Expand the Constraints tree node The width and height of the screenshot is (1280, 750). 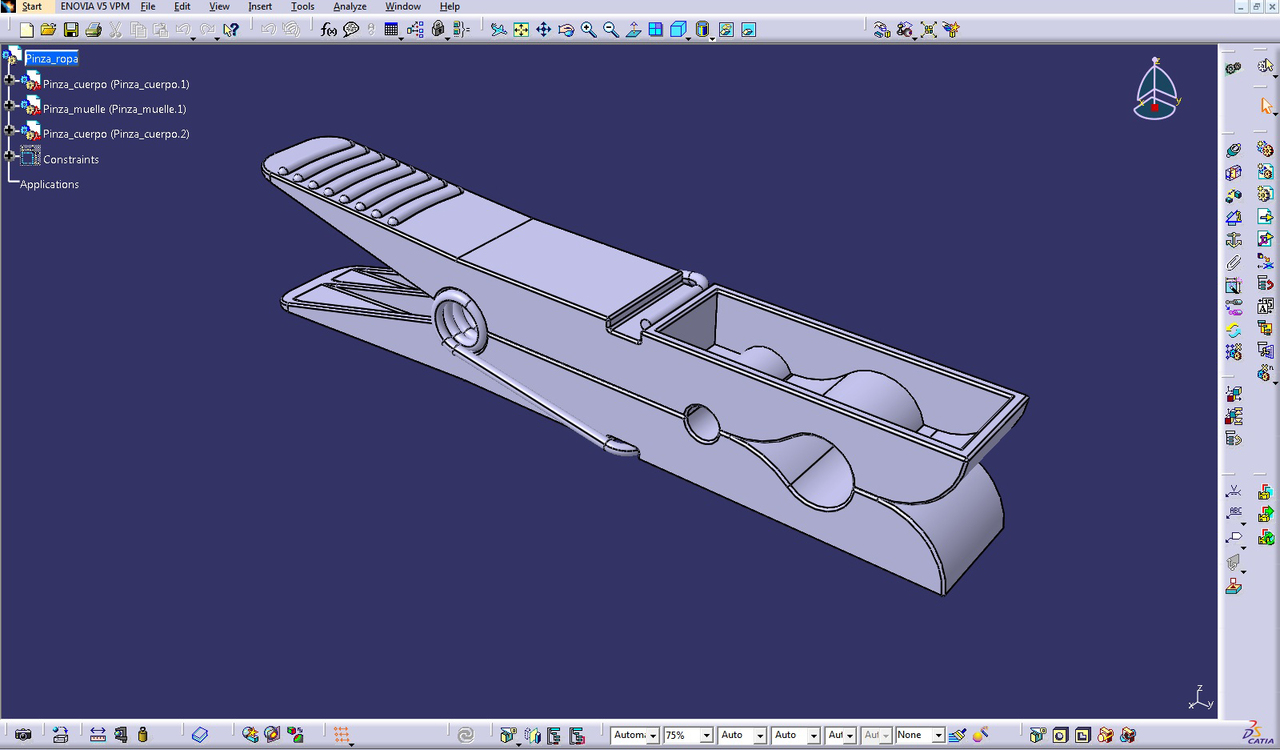point(9,155)
